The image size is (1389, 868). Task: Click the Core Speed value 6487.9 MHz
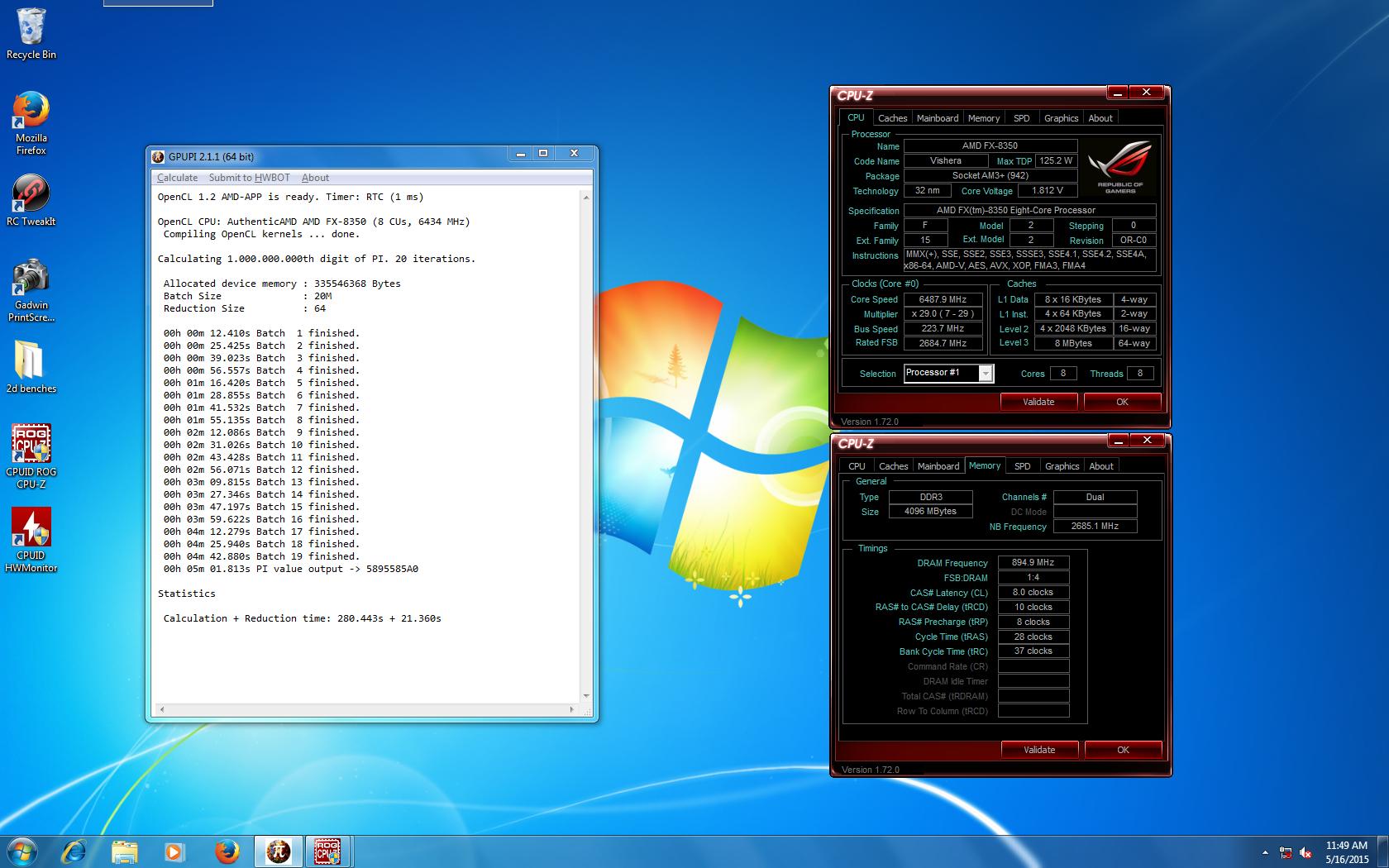(943, 300)
